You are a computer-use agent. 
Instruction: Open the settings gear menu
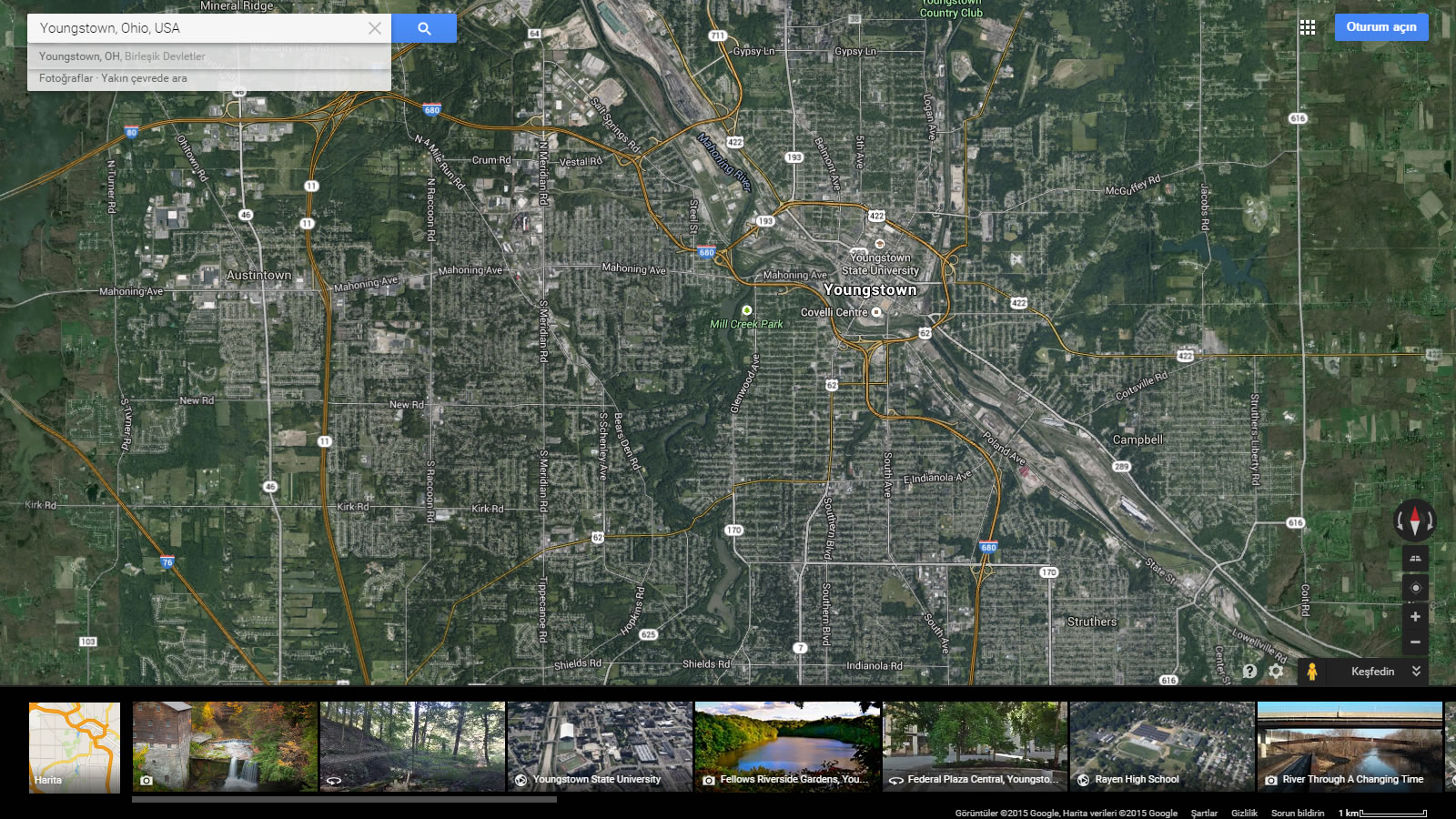(1277, 672)
